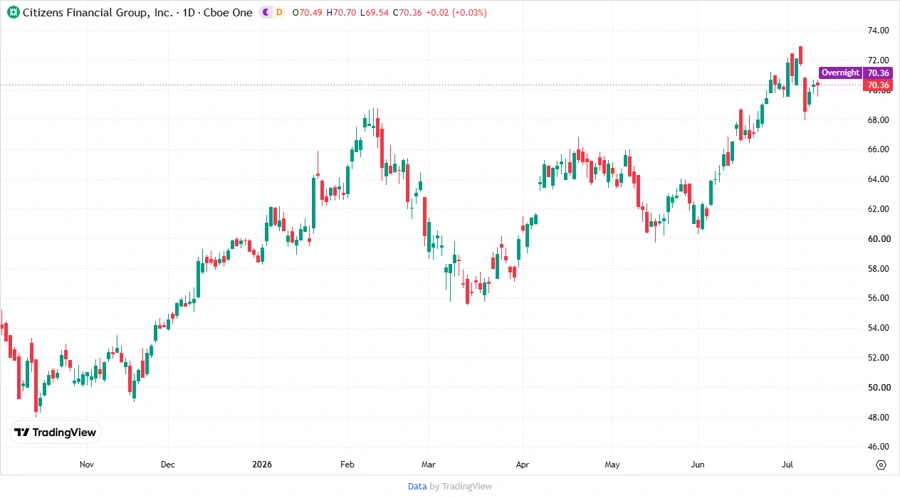Click the Jun label on time axis
Viewport: 900px width, 498px height.
click(697, 464)
